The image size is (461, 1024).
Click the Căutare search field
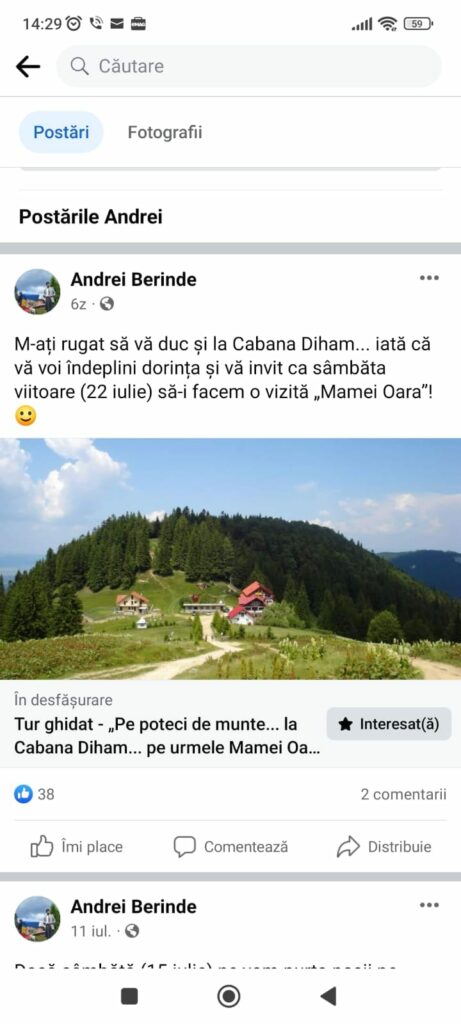(x=249, y=66)
